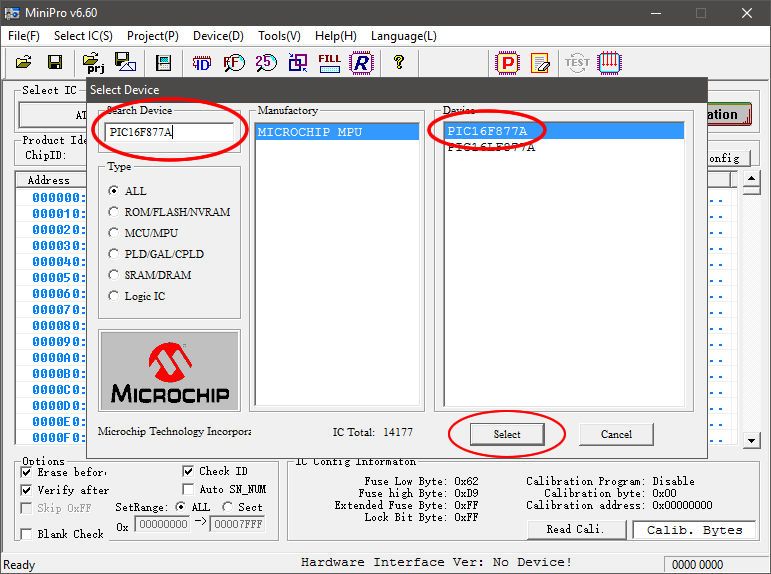
Task: Click the Search Device text field
Action: tap(169, 132)
